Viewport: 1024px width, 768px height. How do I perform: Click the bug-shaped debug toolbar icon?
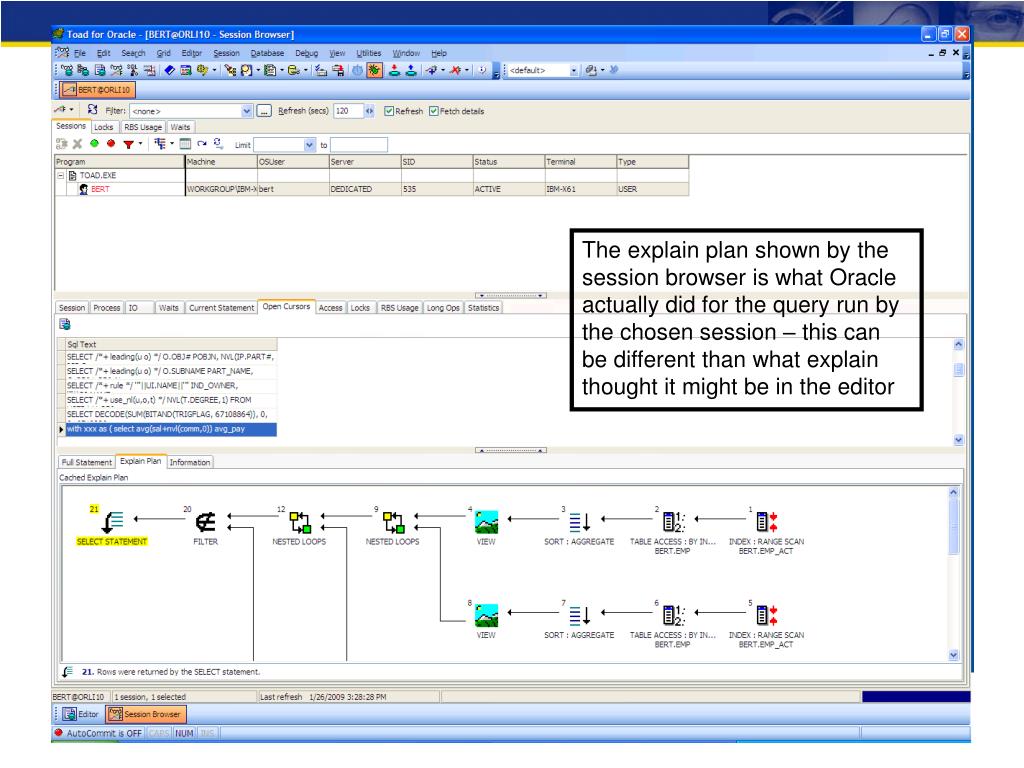pyautogui.click(x=374, y=70)
